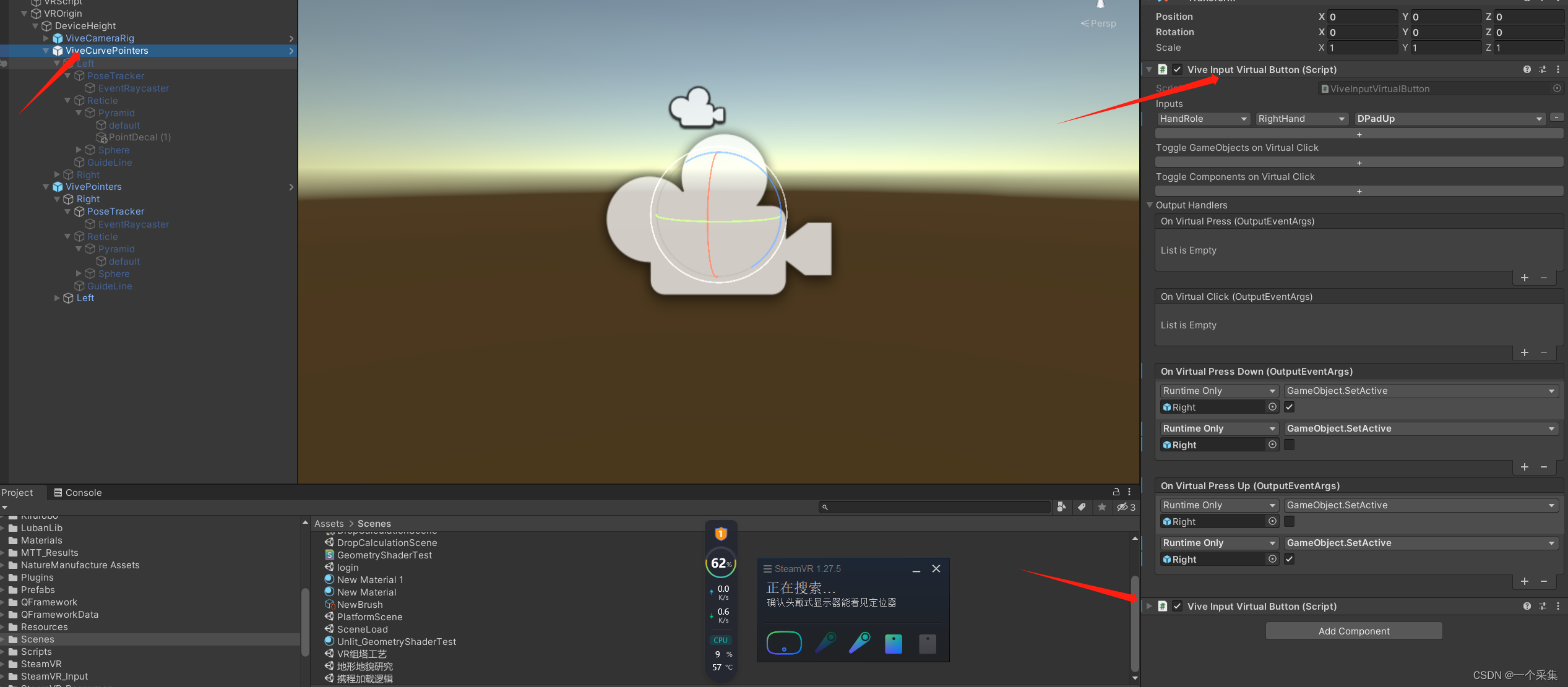
Task: Expand the collapsed second Vive Input Virtual Button
Action: [x=1149, y=607]
